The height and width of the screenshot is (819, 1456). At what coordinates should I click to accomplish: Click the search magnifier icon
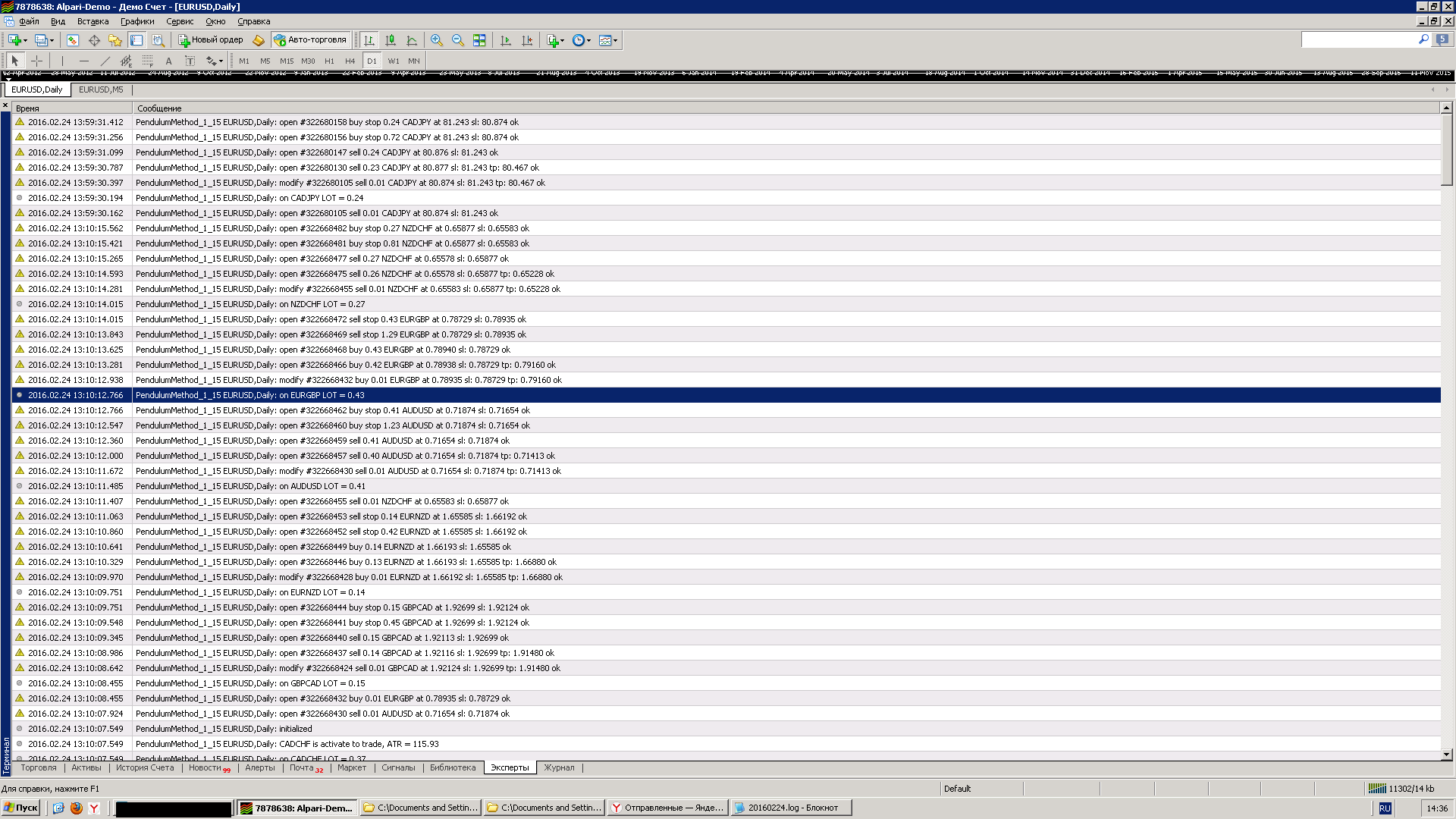tap(1423, 39)
